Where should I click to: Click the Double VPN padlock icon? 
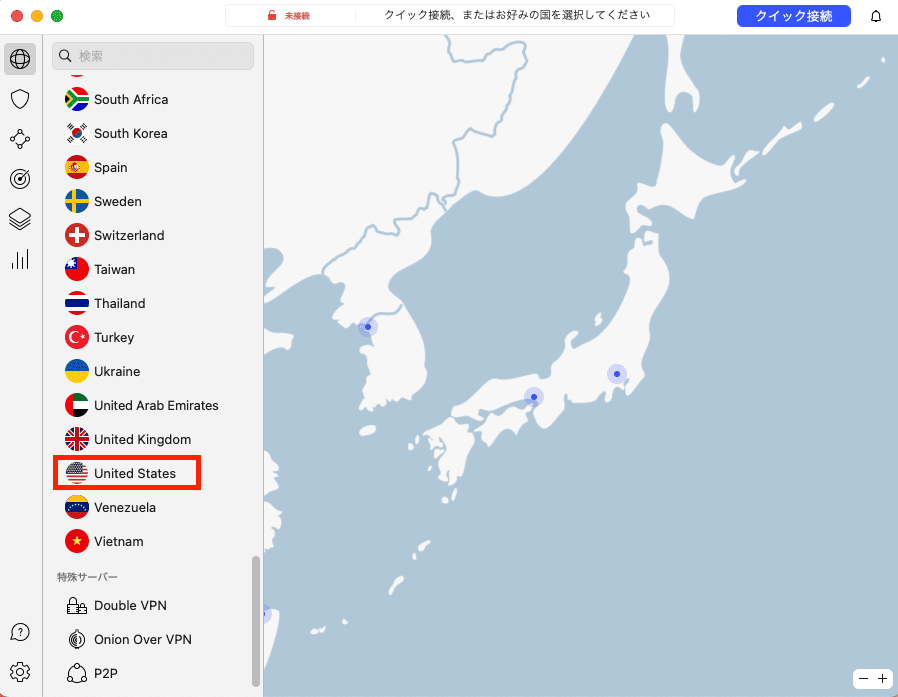[77, 605]
